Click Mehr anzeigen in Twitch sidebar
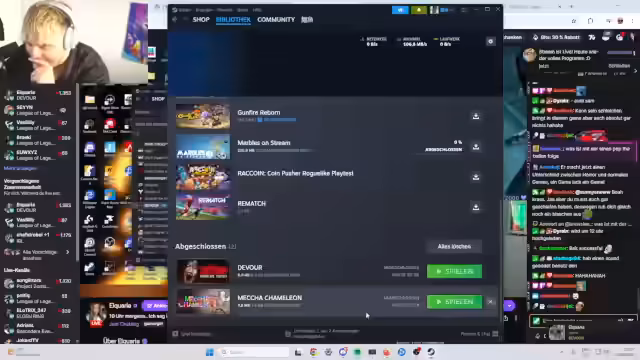 click(x=20, y=168)
